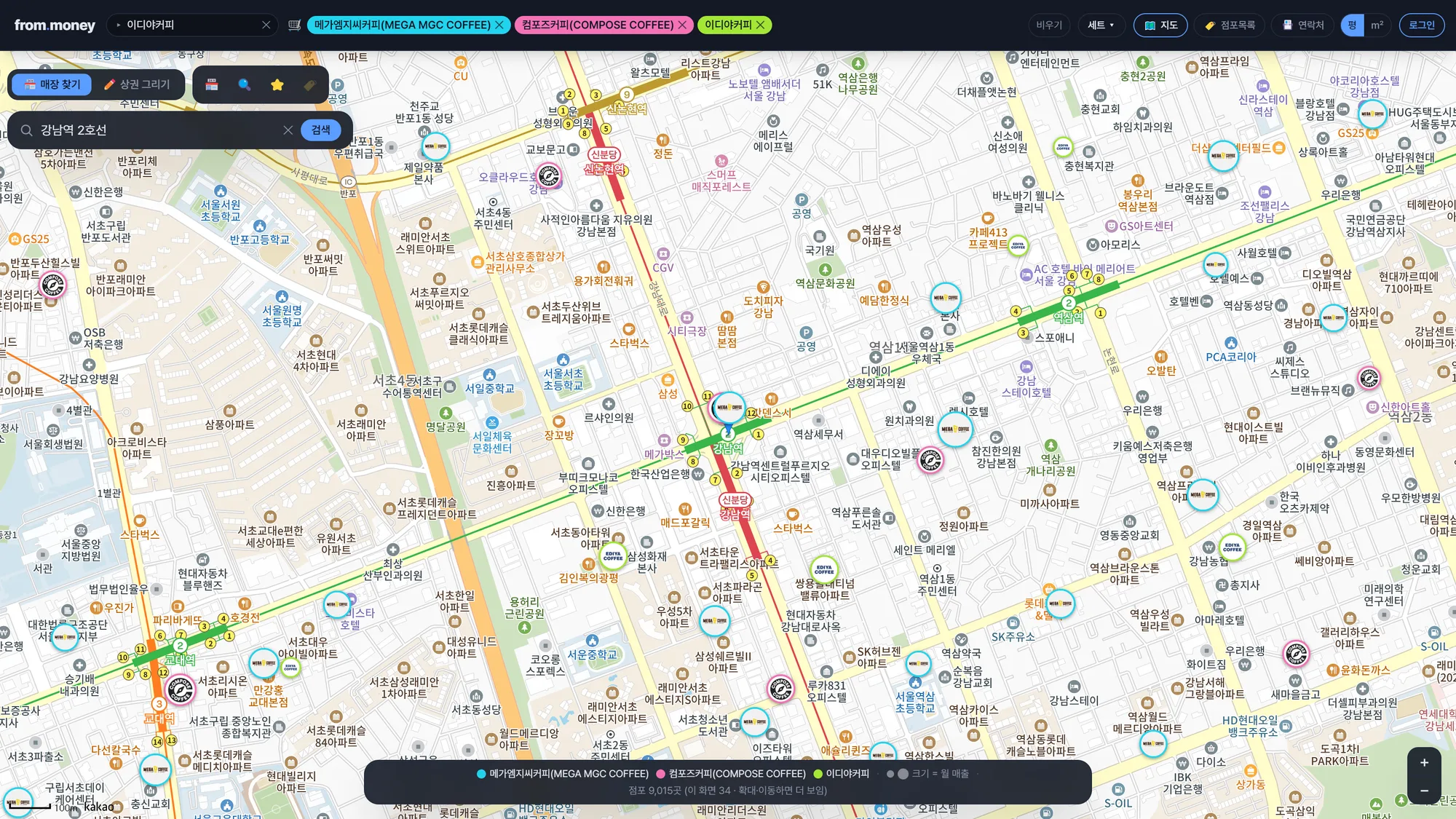The height and width of the screenshot is (819, 1456).
Task: Open Mega Coffee marker at Gangnam exit 11
Action: pos(729,408)
